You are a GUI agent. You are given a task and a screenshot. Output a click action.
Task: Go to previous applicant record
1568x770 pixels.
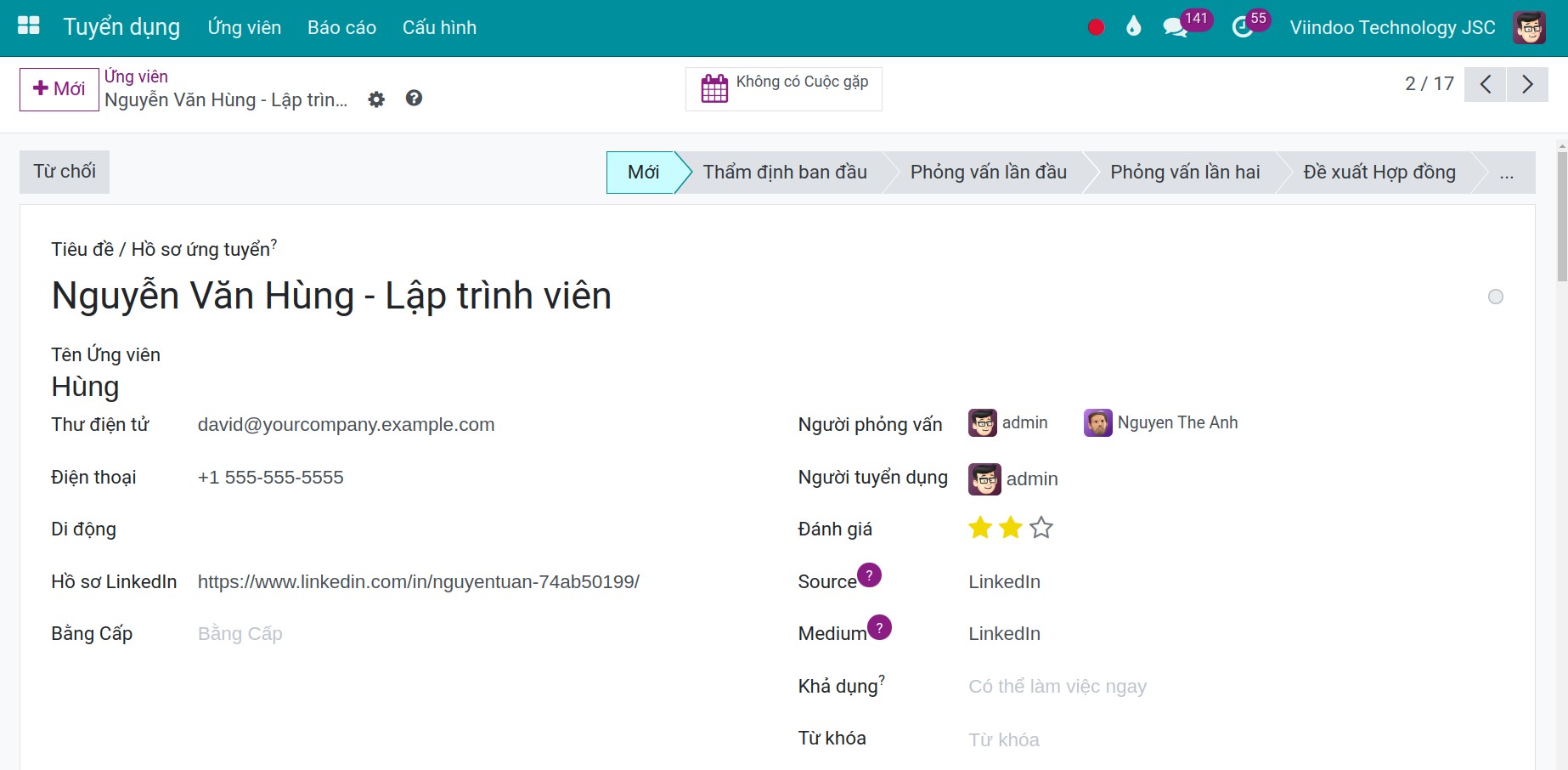(1486, 84)
